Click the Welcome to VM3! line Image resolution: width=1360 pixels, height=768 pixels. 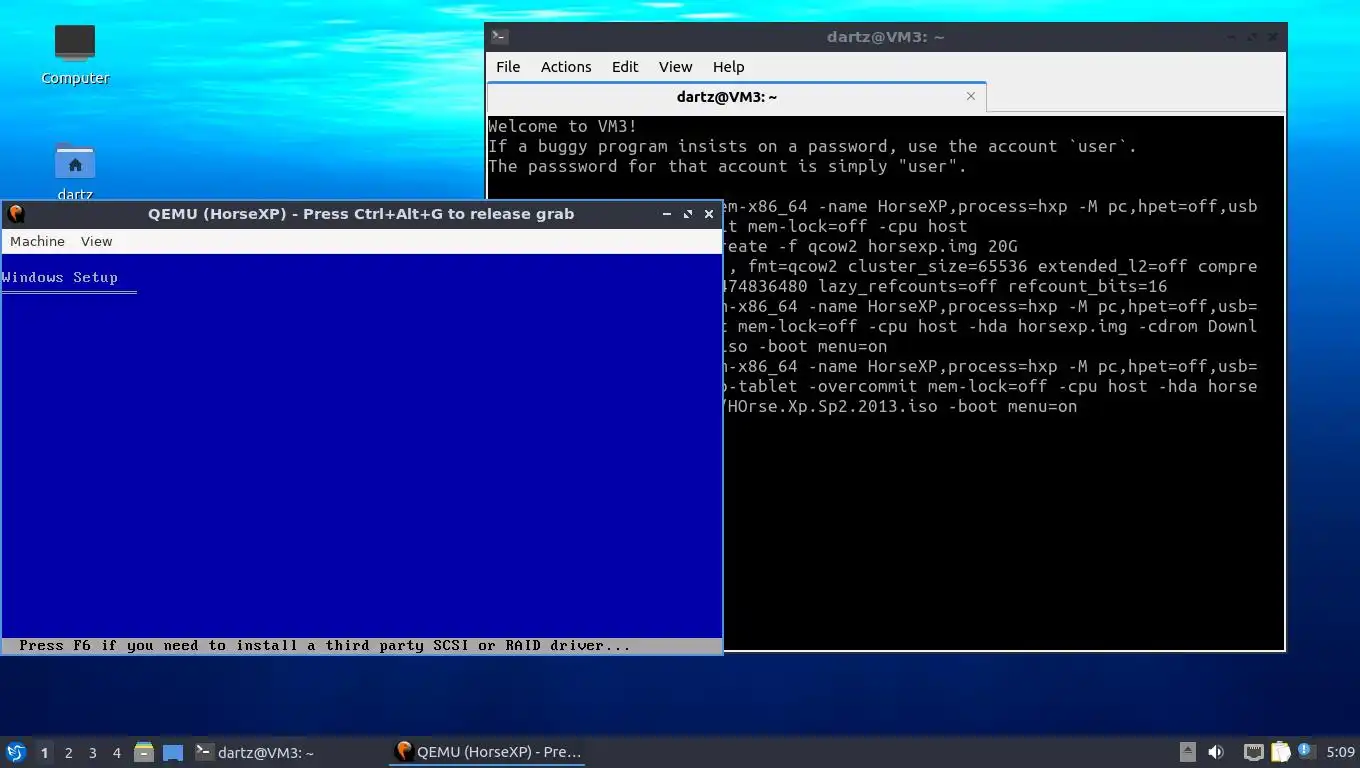pos(562,126)
